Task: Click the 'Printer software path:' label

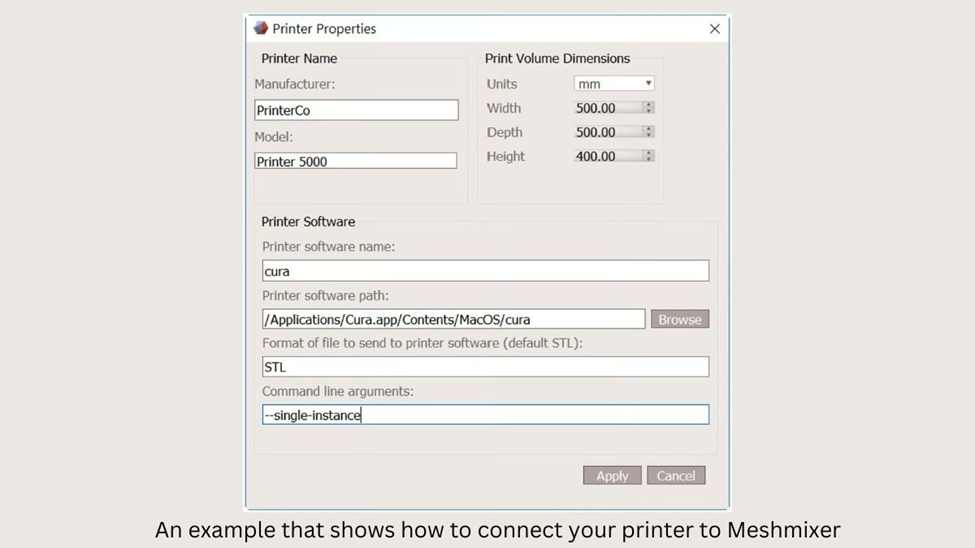Action: pos(325,295)
